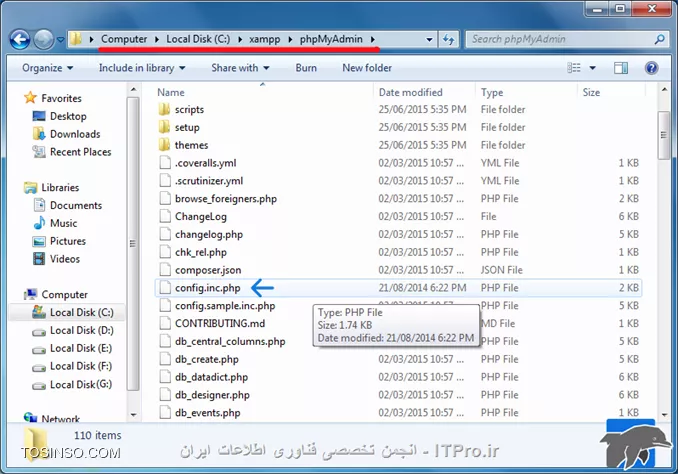Open Help via question mark icon

pos(651,68)
